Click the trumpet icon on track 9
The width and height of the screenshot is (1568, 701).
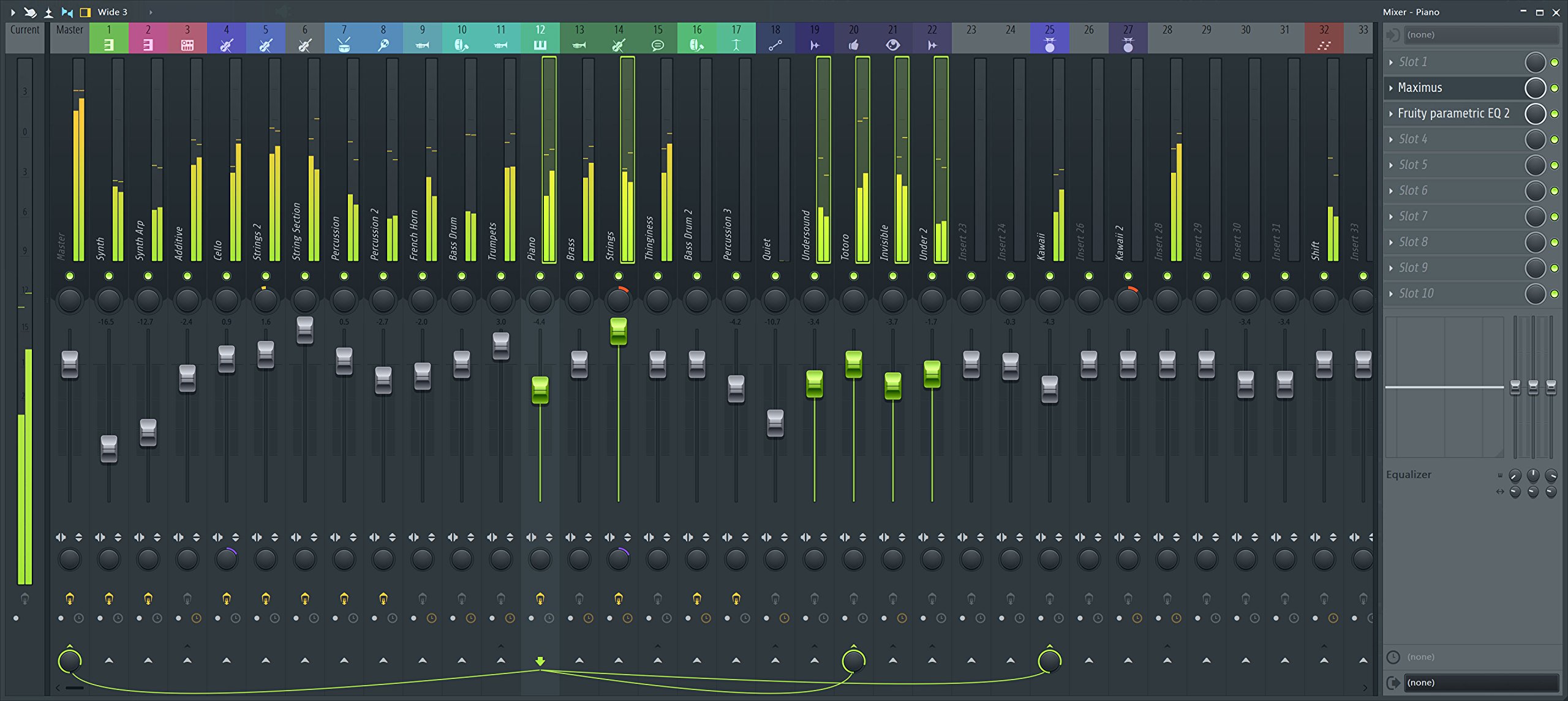(422, 45)
